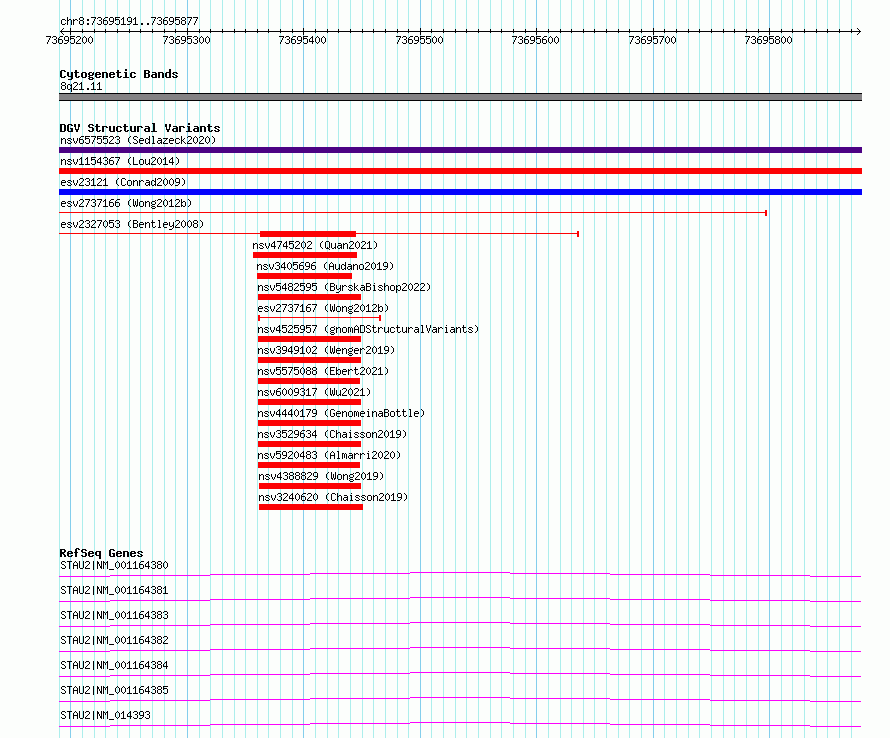This screenshot has width=890, height=738.
Task: Select the red bar under nsv4745202
Action: pos(305,255)
